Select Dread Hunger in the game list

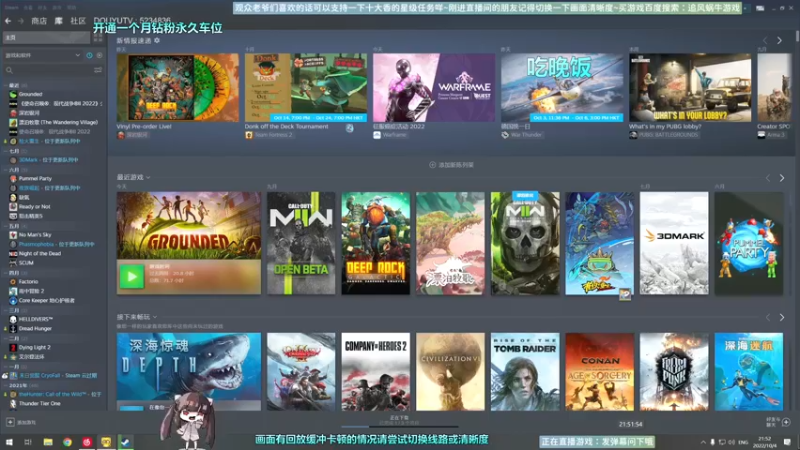click(35, 329)
